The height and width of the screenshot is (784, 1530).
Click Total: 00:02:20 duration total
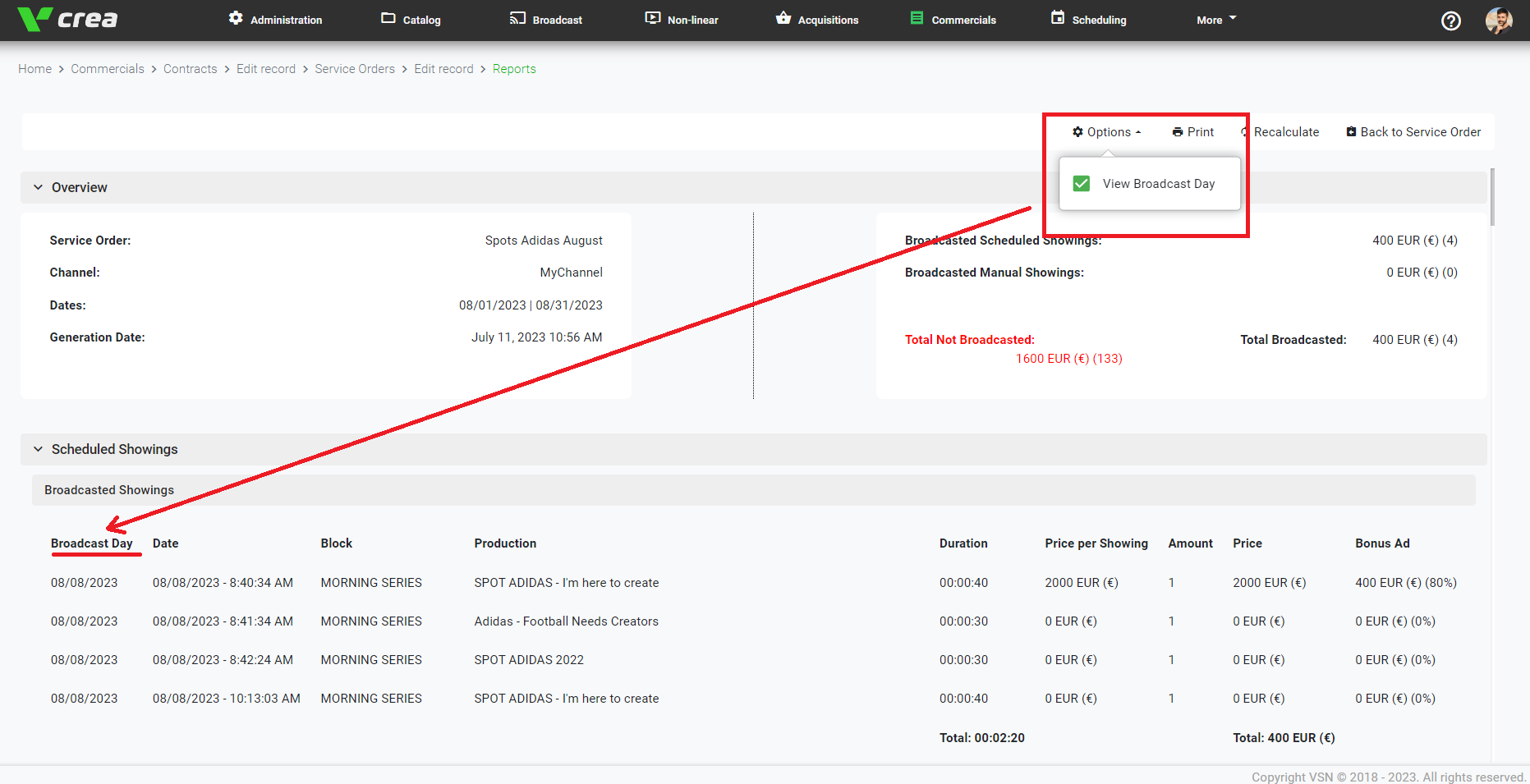tap(982, 738)
